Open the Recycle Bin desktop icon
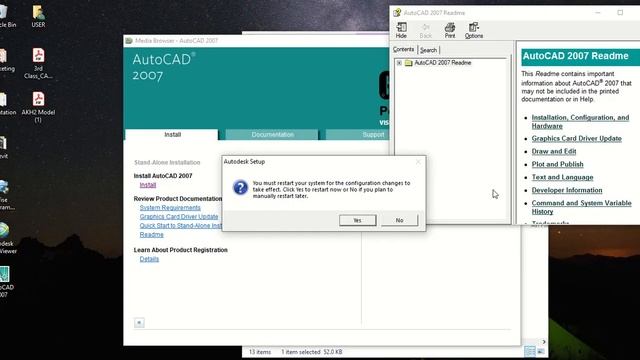The height and width of the screenshot is (360, 640). coord(6,16)
